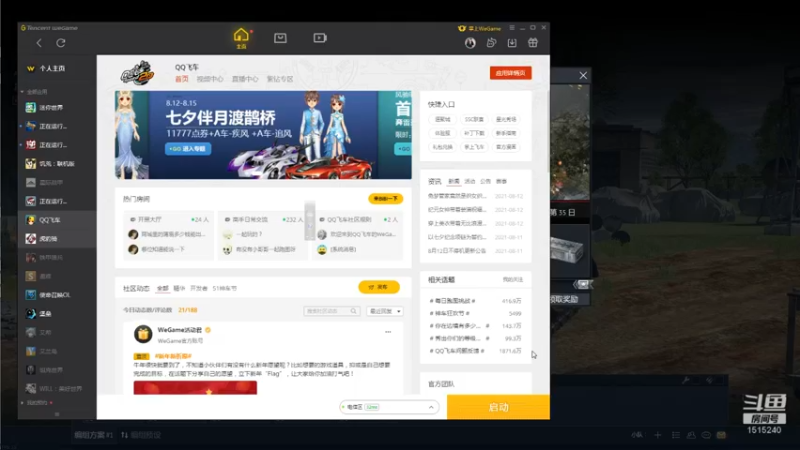Image resolution: width=800 pixels, height=450 pixels.
Task: Select 堡垒 in the game sidebar
Action: point(57,314)
